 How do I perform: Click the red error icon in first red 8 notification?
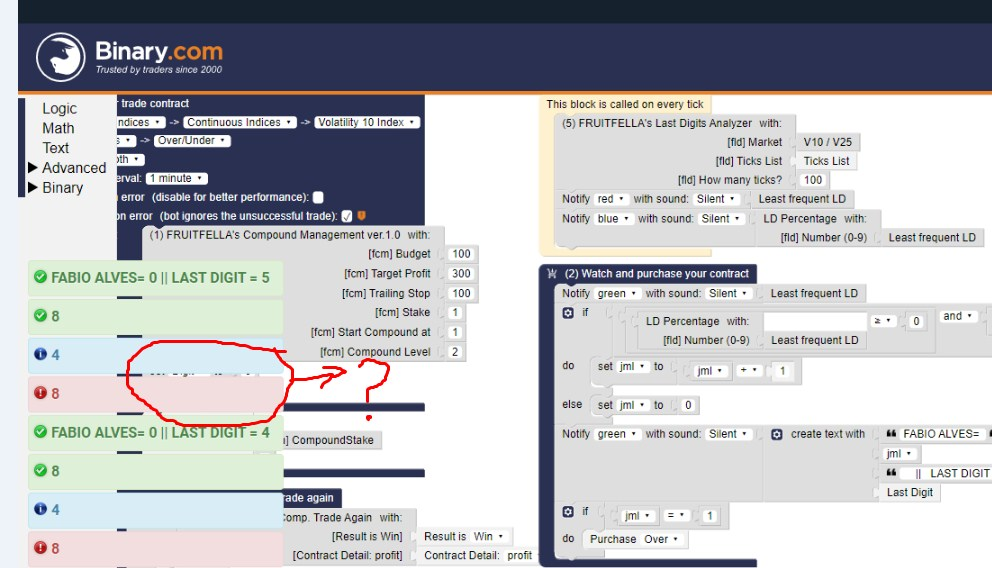[40, 393]
